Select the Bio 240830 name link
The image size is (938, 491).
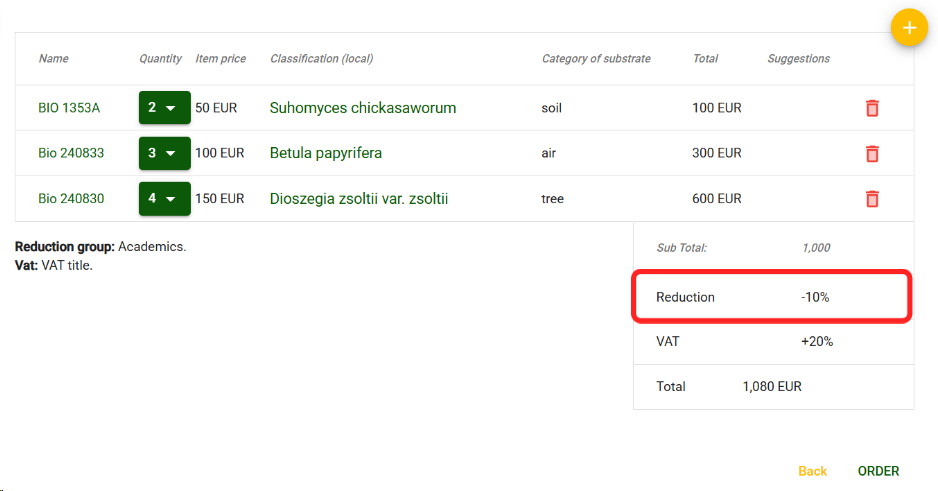pyautogui.click(x=71, y=199)
